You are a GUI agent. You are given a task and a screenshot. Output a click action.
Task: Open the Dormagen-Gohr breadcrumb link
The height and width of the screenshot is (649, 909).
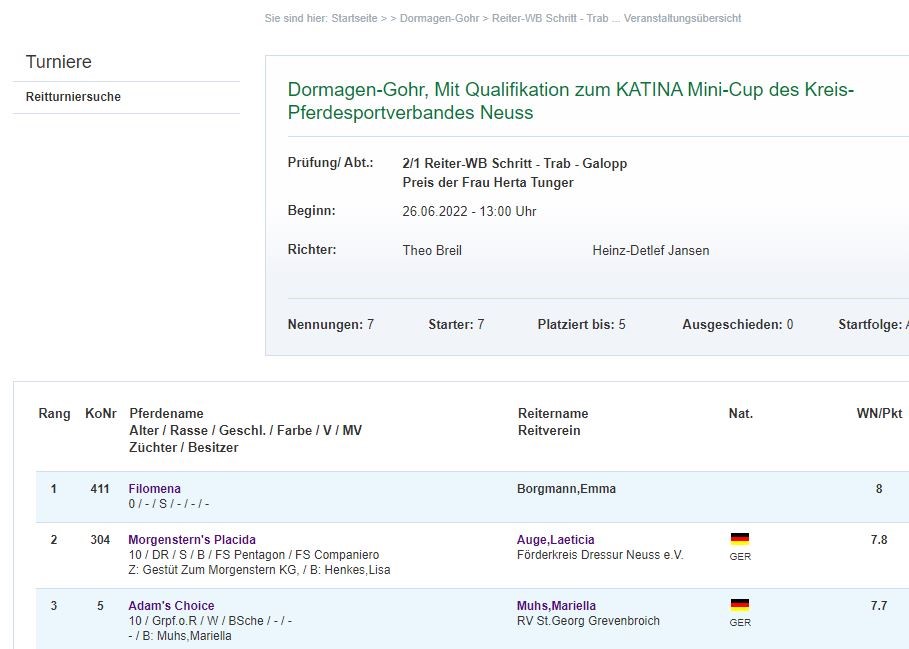439,18
